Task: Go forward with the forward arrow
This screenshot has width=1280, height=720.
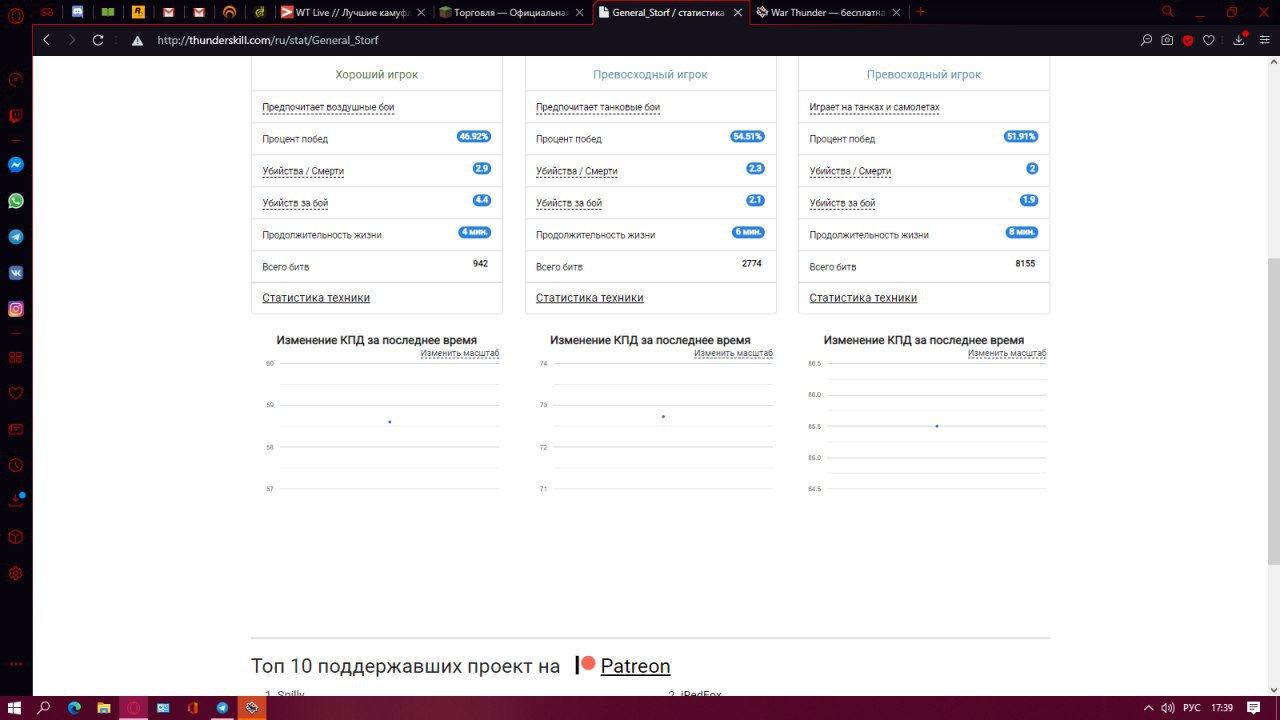Action: click(x=71, y=40)
